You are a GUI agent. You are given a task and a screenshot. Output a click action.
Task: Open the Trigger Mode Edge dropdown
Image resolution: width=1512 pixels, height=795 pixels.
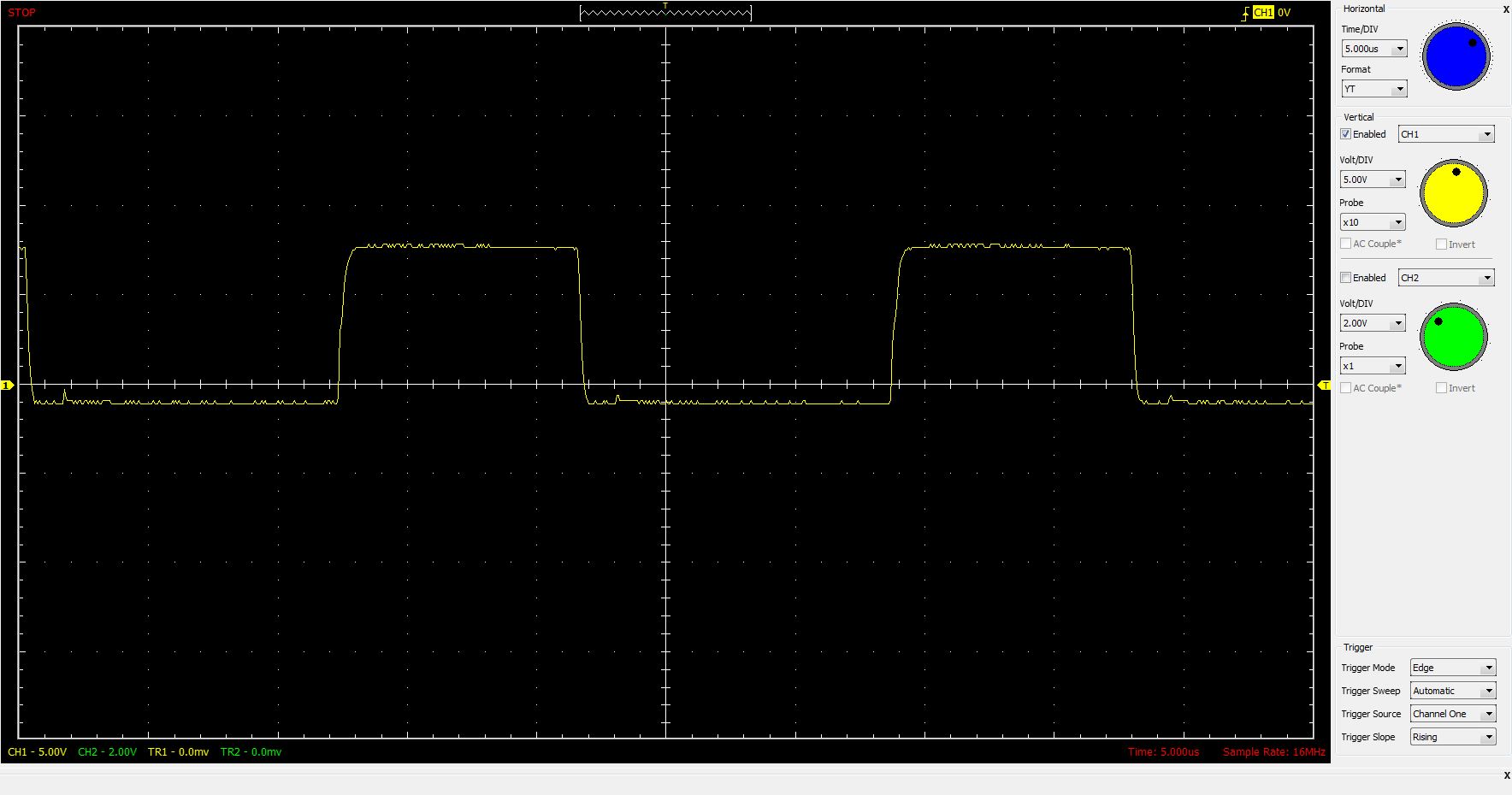pos(1452,668)
